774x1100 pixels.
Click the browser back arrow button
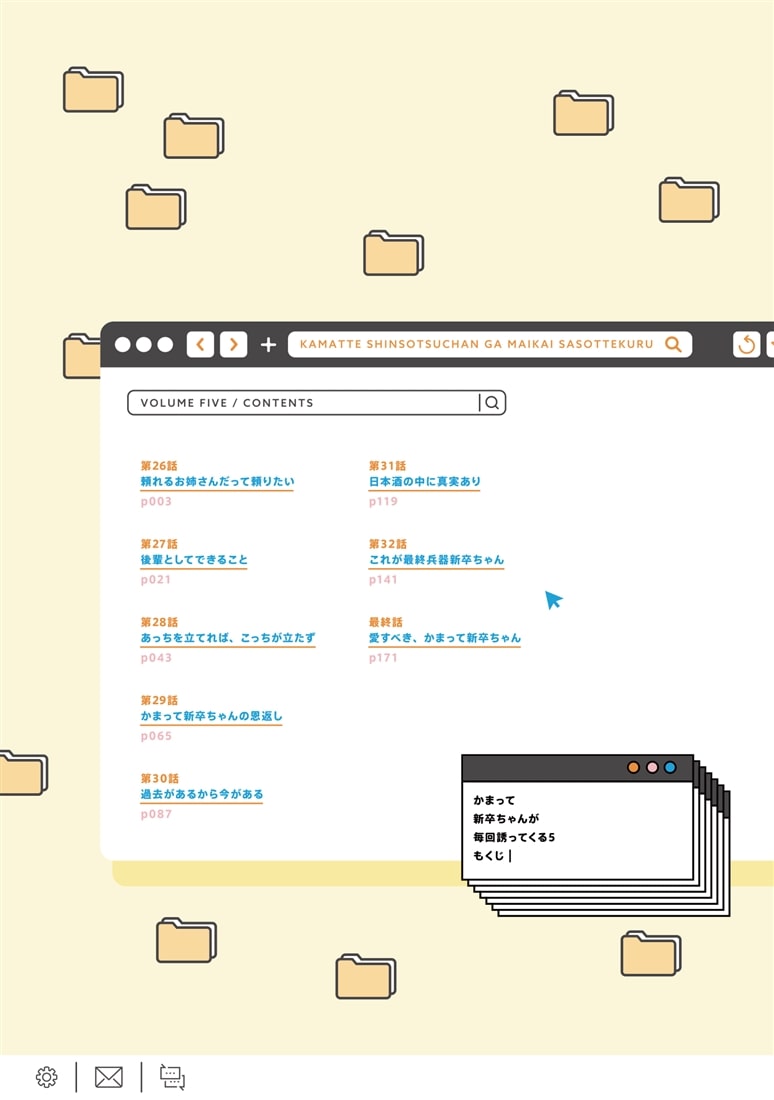point(201,345)
